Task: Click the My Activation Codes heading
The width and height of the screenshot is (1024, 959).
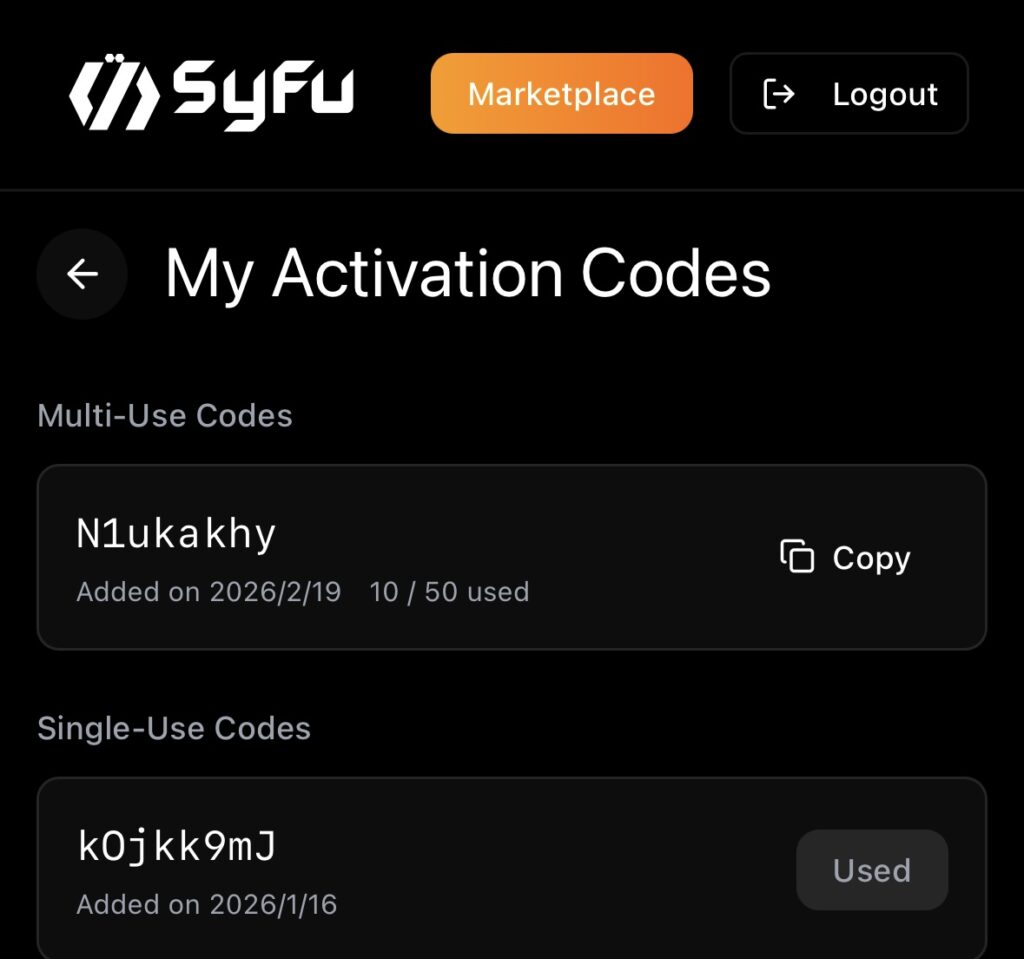Action: [468, 274]
